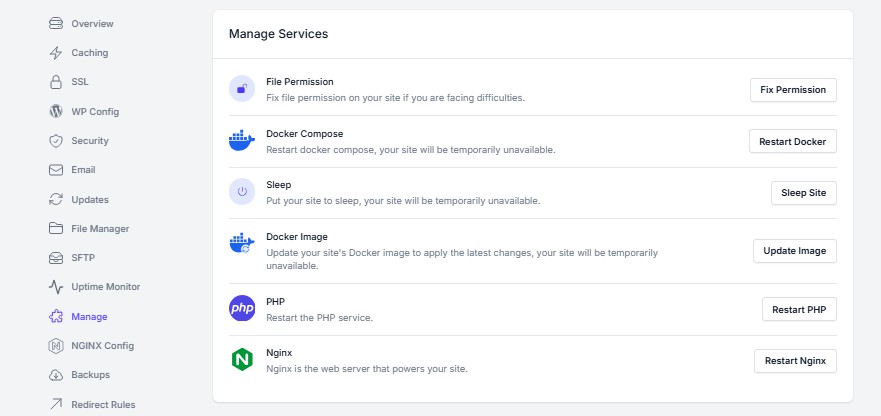Click the Fix Permission button

pyautogui.click(x=793, y=90)
